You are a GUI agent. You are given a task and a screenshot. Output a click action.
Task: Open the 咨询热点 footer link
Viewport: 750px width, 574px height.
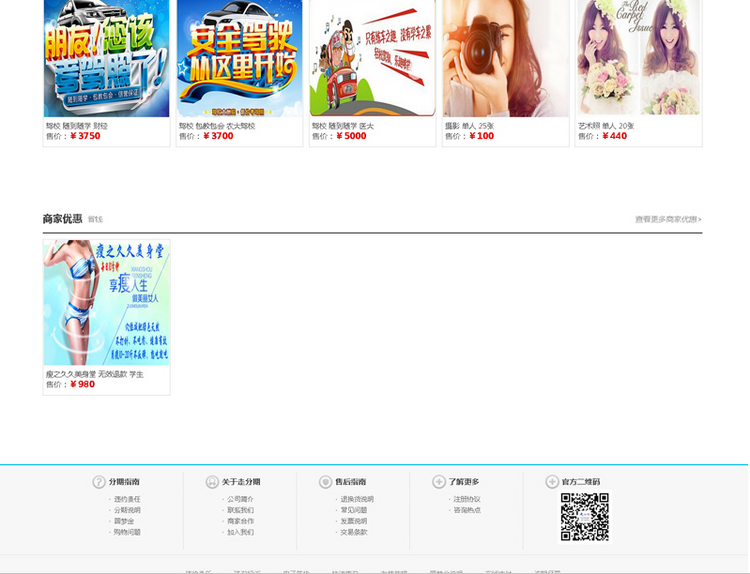tap(467, 510)
